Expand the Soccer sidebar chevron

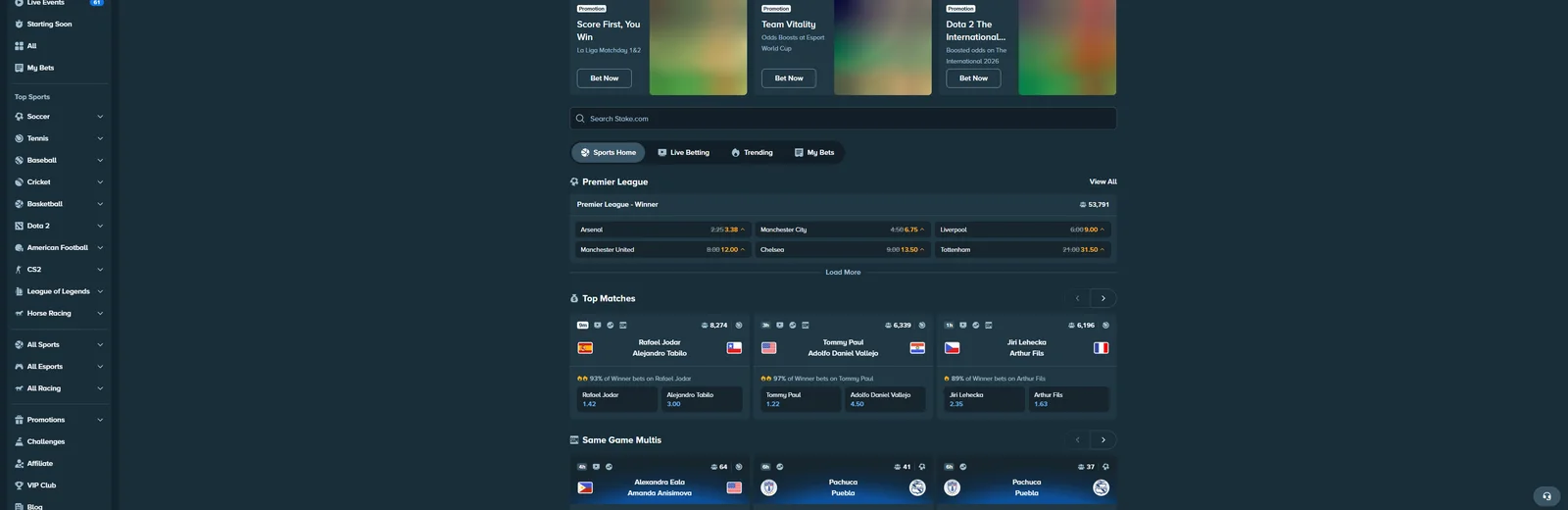[100, 117]
